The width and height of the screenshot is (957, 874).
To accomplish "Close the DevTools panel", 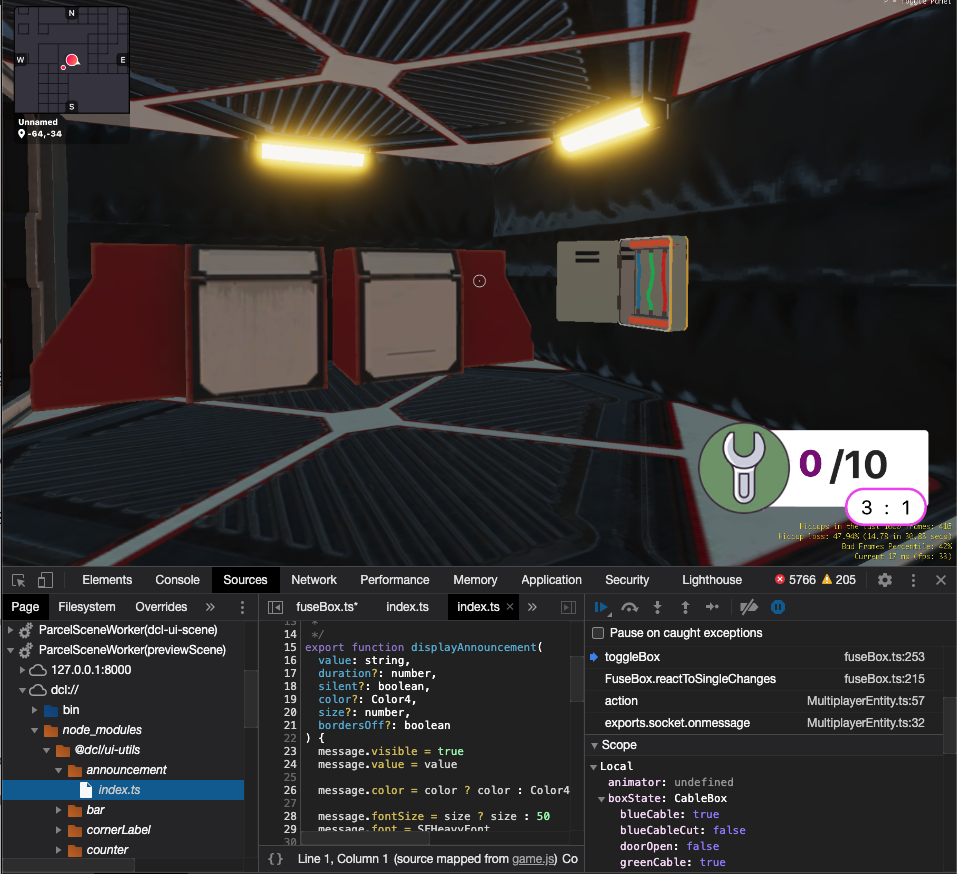I will [941, 580].
